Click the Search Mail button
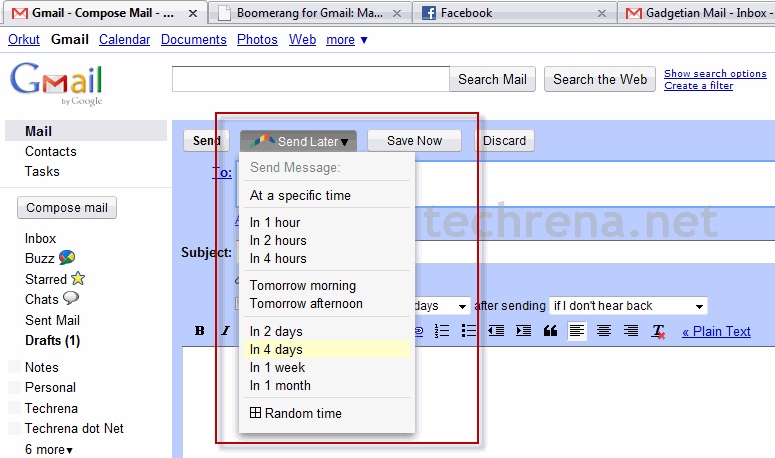Screen dimensions: 775x458 click(492, 80)
